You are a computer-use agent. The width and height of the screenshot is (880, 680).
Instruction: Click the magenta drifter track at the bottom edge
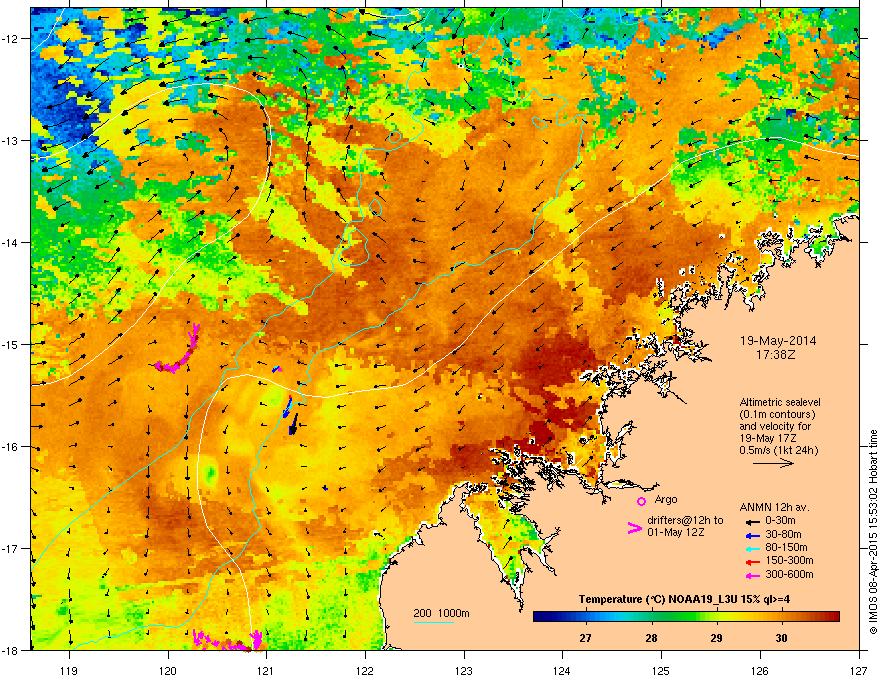[x=227, y=640]
